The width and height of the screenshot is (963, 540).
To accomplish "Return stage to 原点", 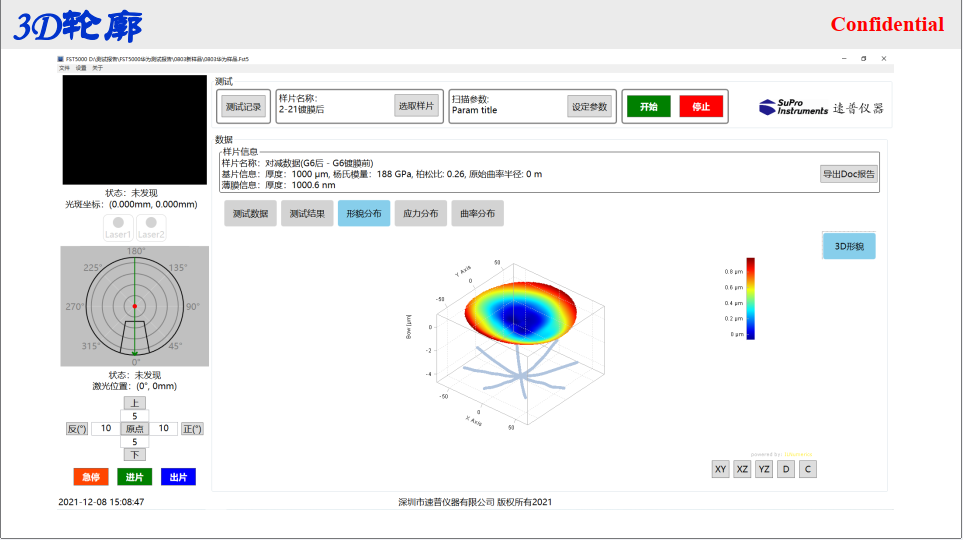I will coord(135,429).
